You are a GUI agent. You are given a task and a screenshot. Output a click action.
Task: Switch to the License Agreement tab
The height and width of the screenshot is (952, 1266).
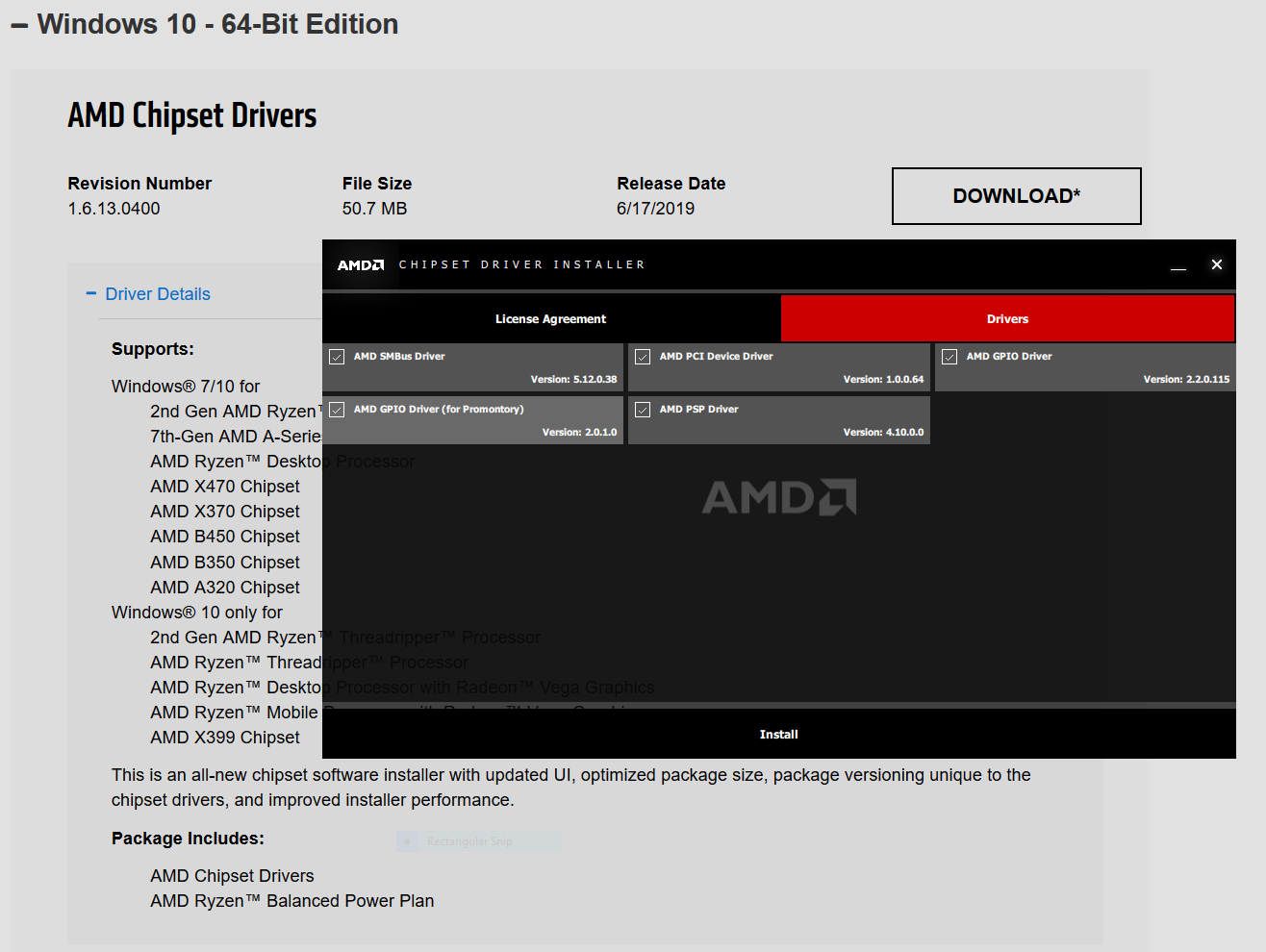(x=550, y=319)
